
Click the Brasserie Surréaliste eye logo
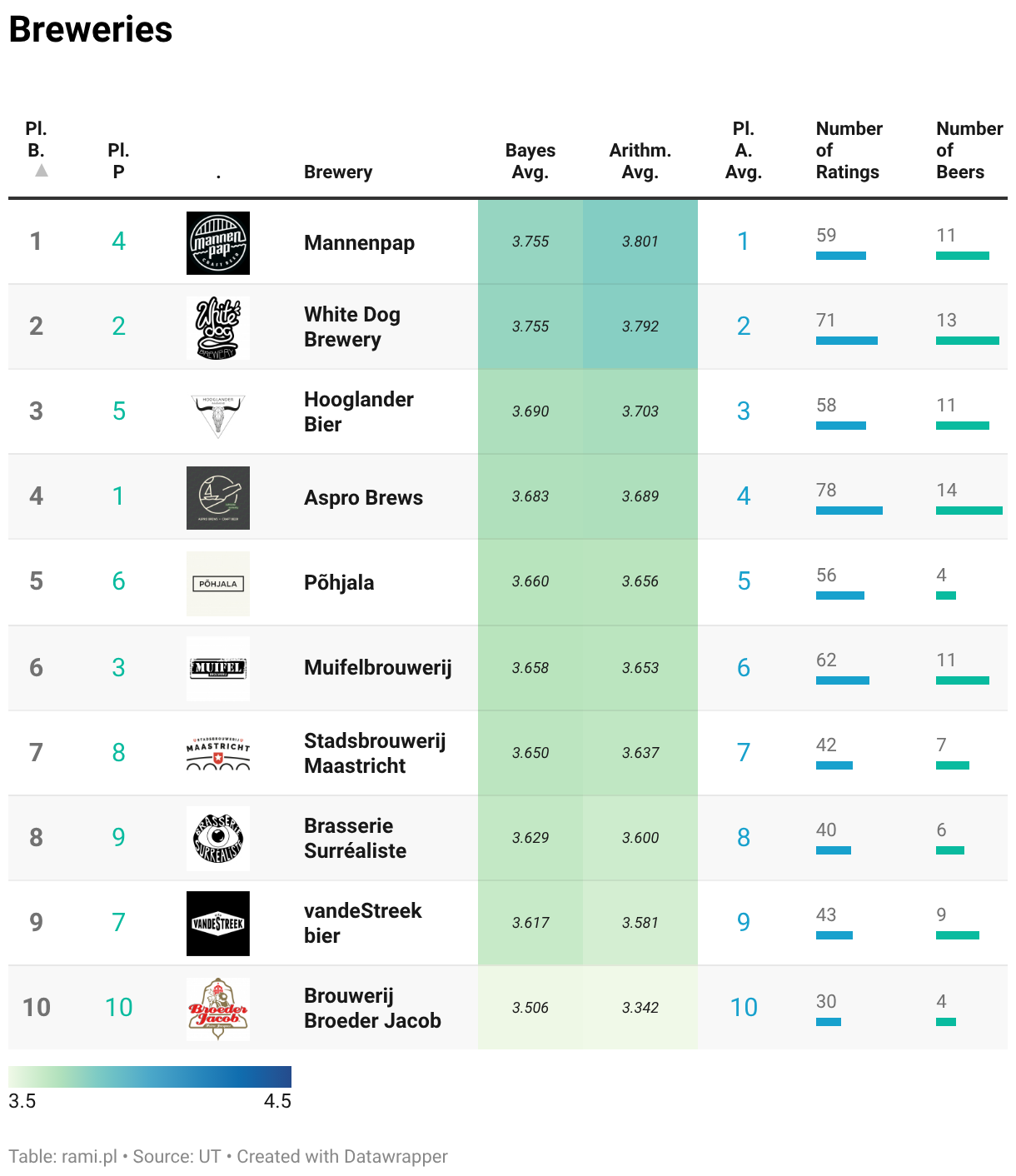(218, 839)
